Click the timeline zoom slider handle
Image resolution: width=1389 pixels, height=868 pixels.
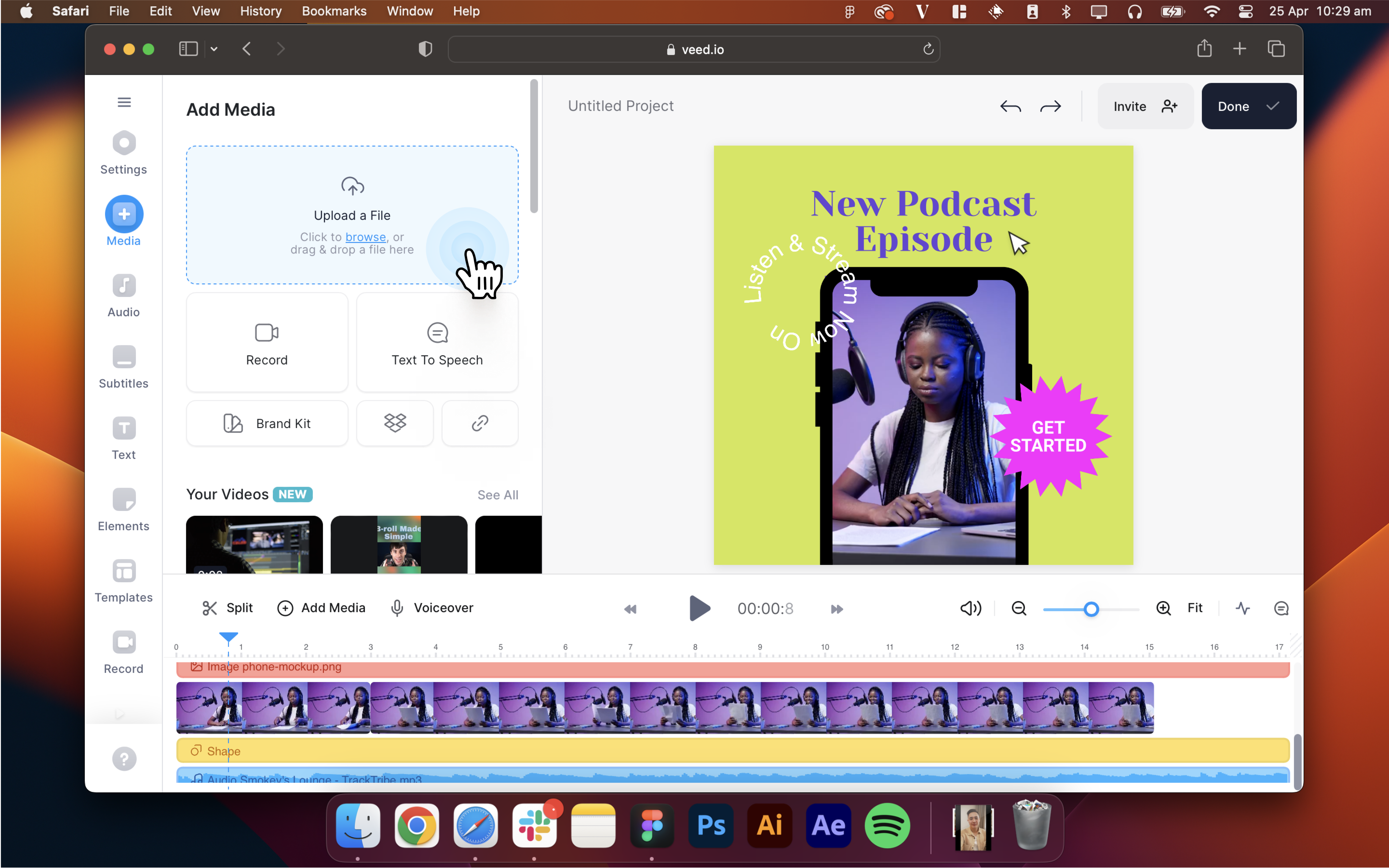coord(1091,609)
